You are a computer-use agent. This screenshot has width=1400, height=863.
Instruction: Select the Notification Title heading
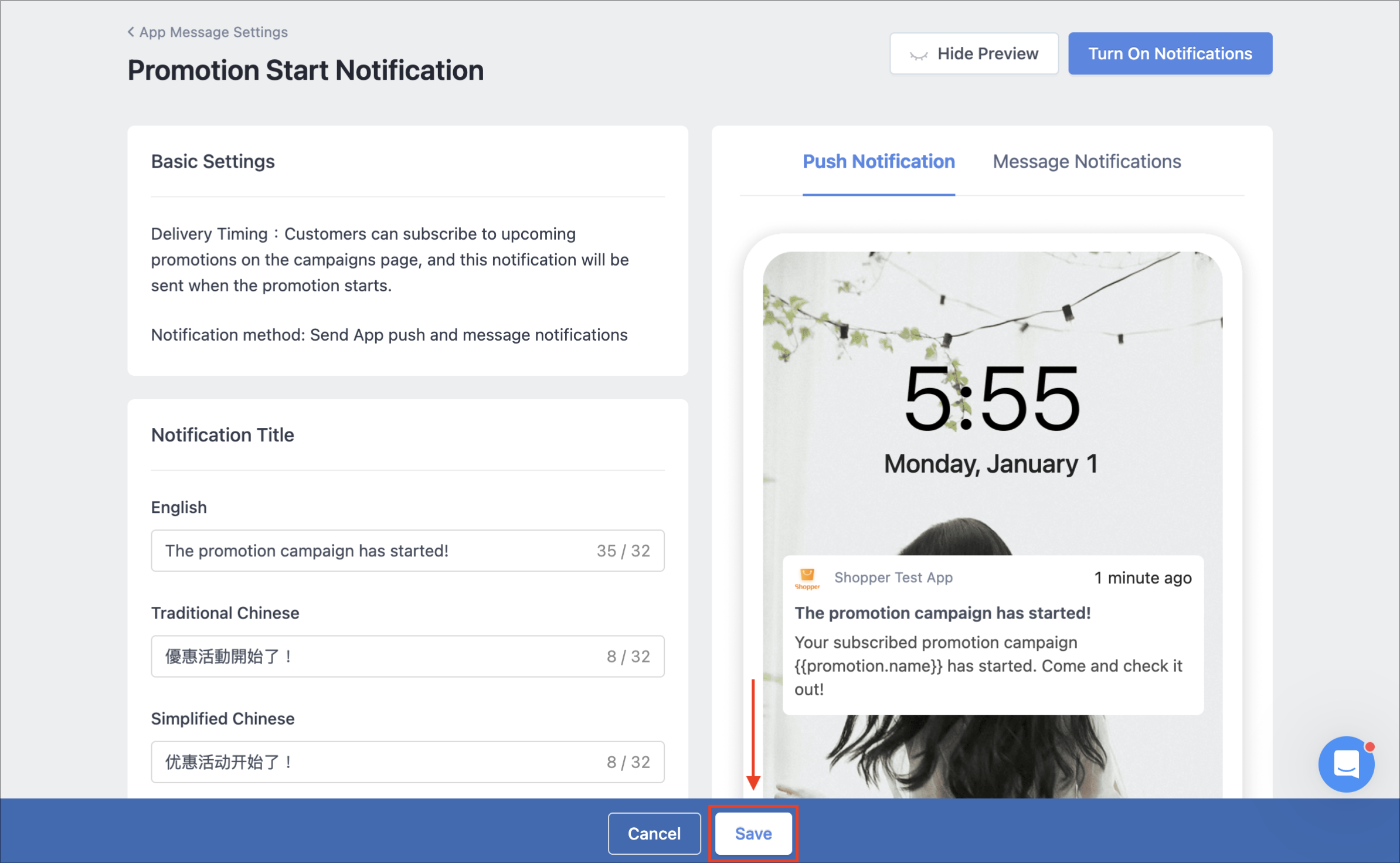(x=222, y=435)
